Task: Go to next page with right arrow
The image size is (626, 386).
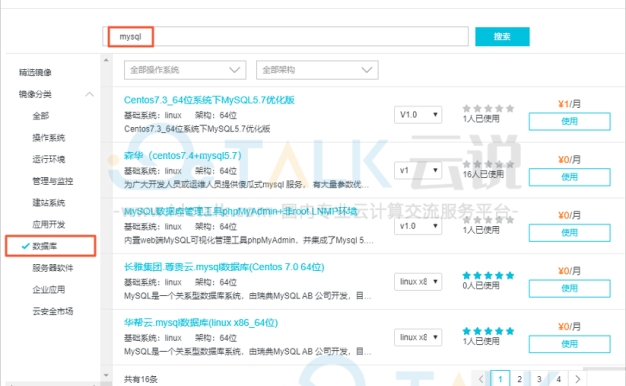Action: click(578, 379)
